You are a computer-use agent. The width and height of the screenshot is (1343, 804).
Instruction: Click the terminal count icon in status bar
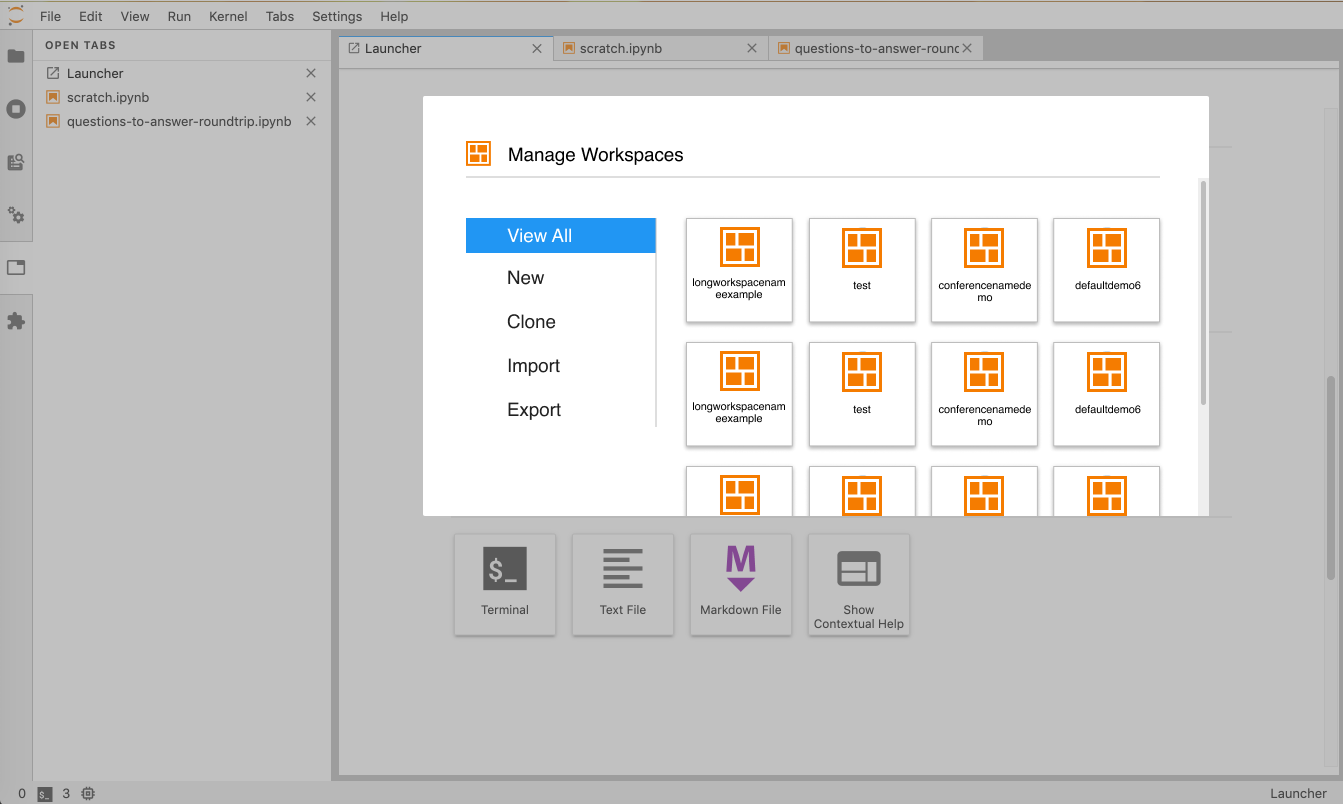point(44,793)
